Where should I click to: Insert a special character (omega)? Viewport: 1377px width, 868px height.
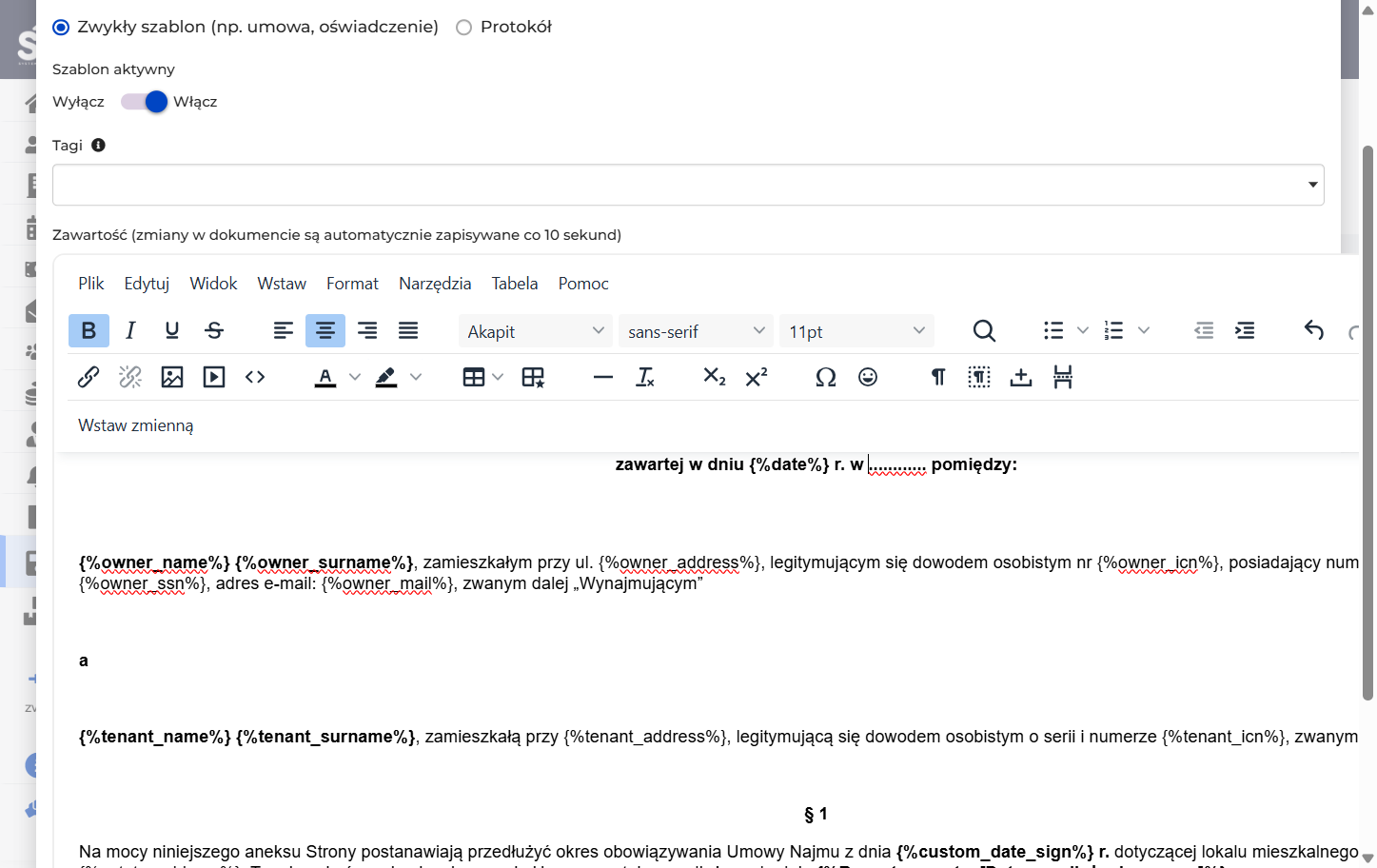(826, 377)
